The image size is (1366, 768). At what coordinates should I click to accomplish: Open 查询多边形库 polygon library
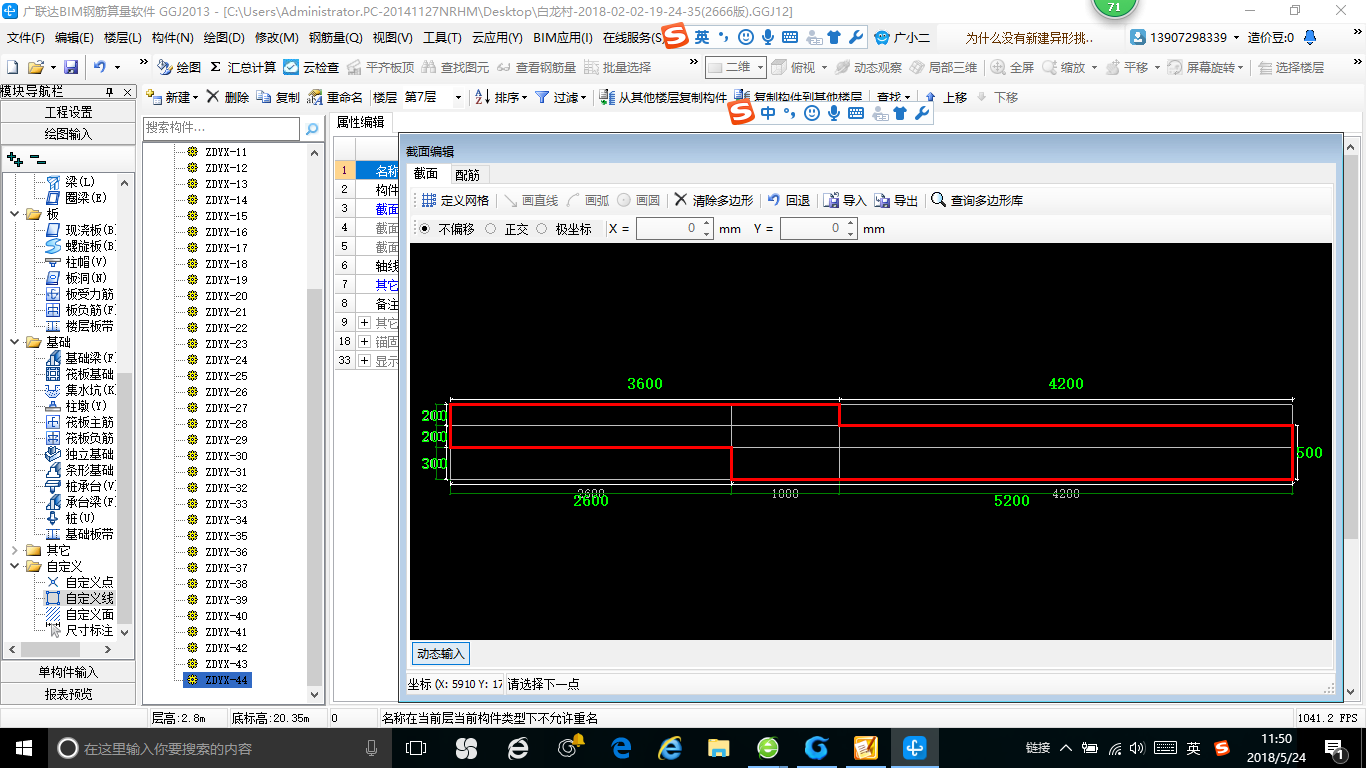coord(977,200)
